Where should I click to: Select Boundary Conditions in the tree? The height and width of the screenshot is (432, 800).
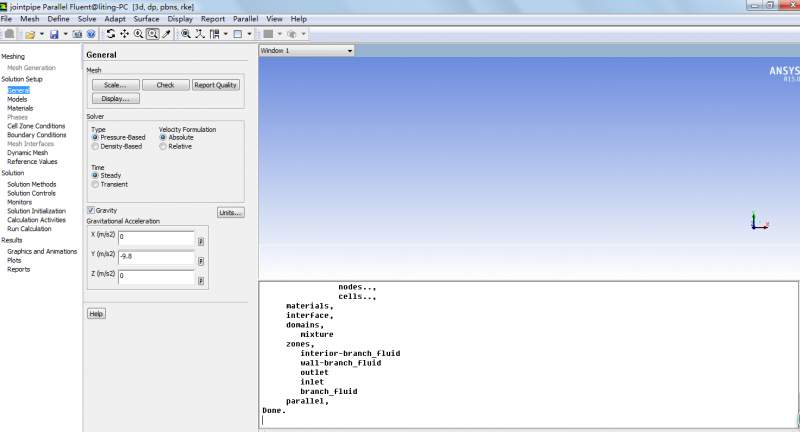pyautogui.click(x=37, y=135)
